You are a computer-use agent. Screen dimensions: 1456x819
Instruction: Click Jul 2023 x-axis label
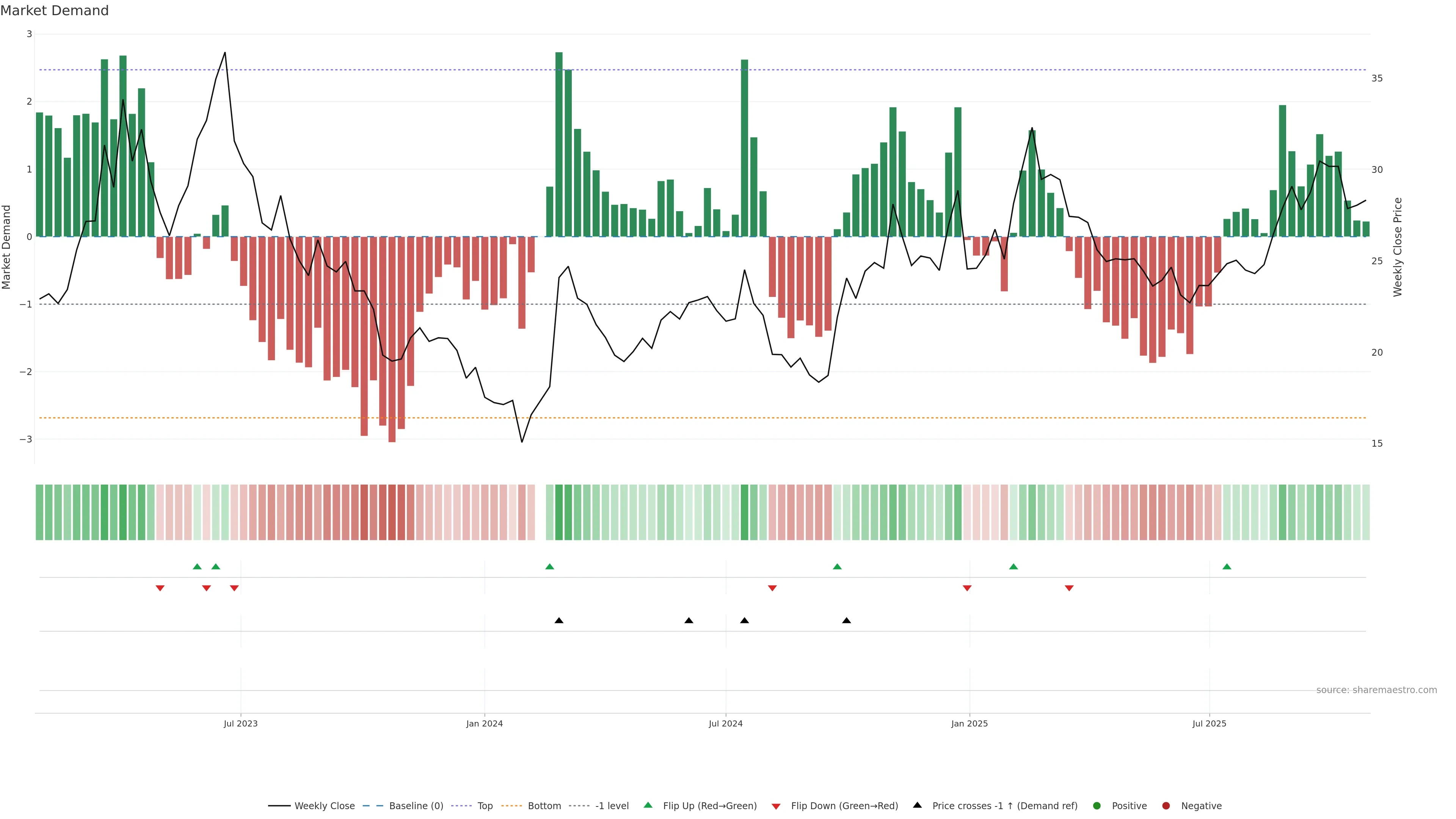coord(240,724)
